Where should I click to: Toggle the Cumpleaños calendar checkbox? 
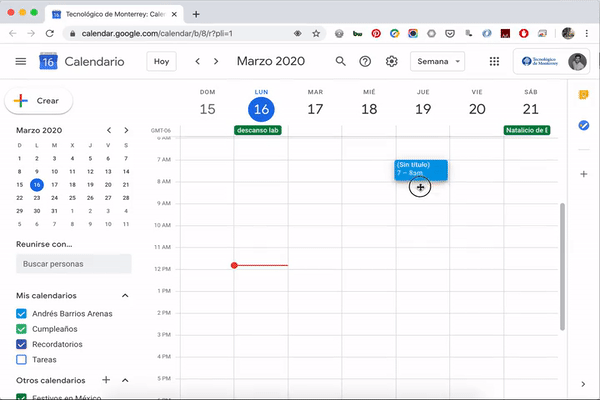pos(21,329)
